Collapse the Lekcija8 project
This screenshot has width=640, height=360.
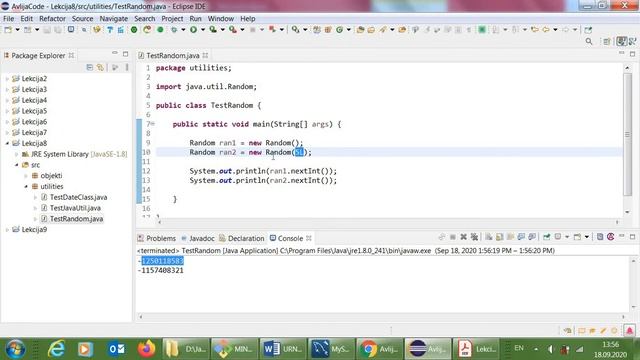click(x=7, y=143)
